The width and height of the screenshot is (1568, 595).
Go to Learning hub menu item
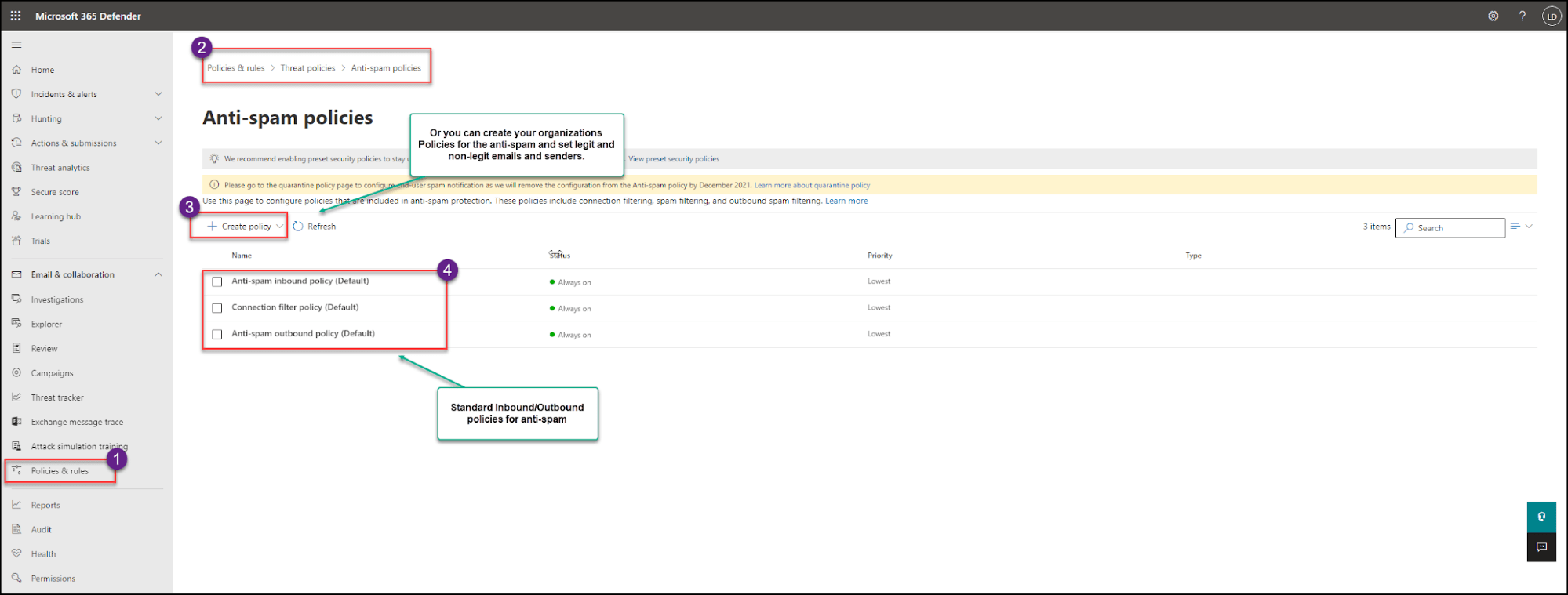pos(56,217)
